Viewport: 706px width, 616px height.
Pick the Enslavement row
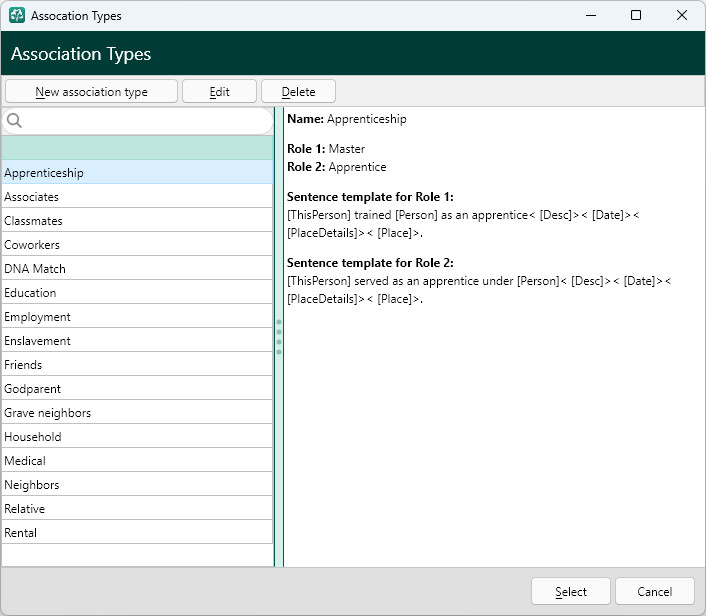tap(137, 340)
